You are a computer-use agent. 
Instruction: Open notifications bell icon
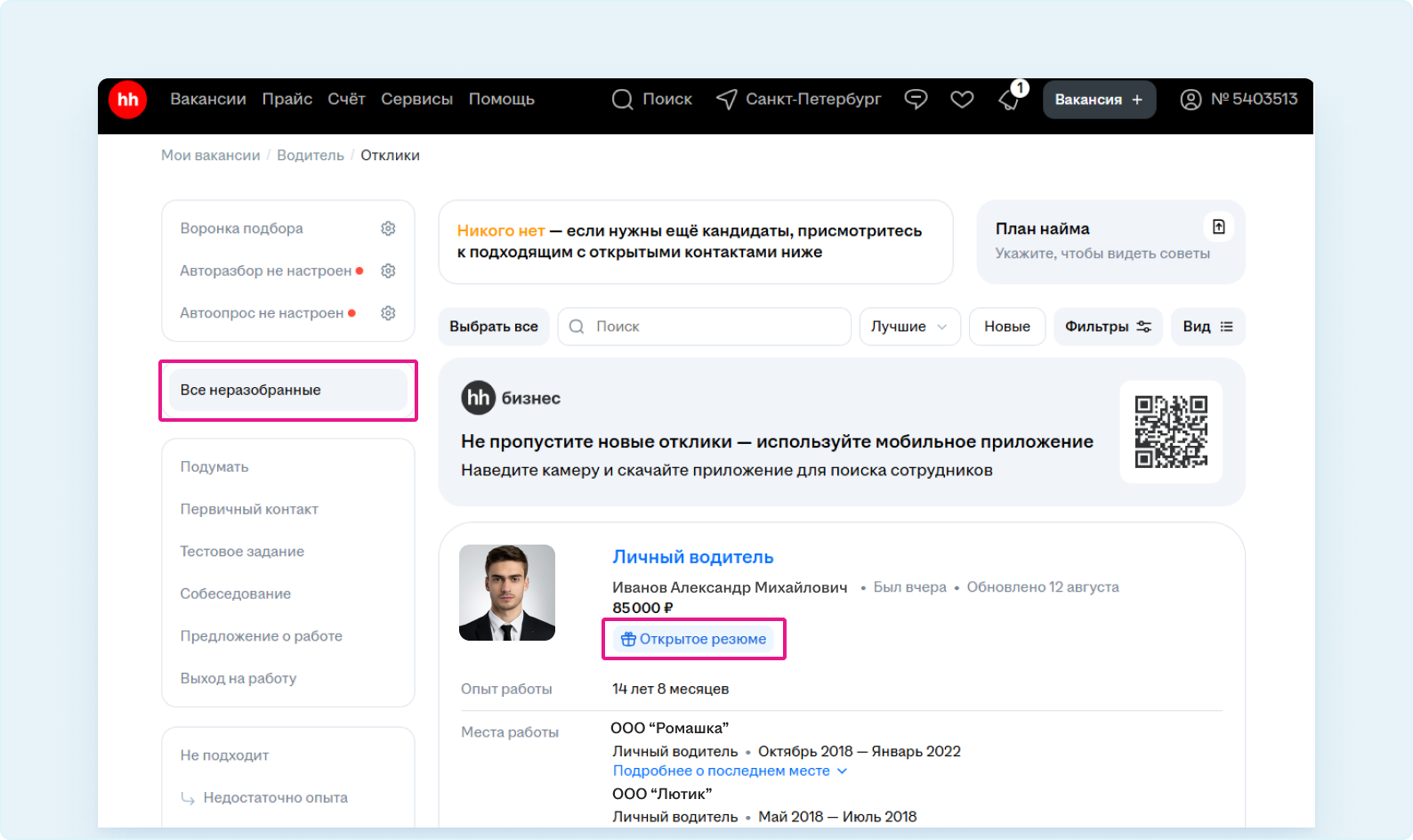tap(1010, 100)
